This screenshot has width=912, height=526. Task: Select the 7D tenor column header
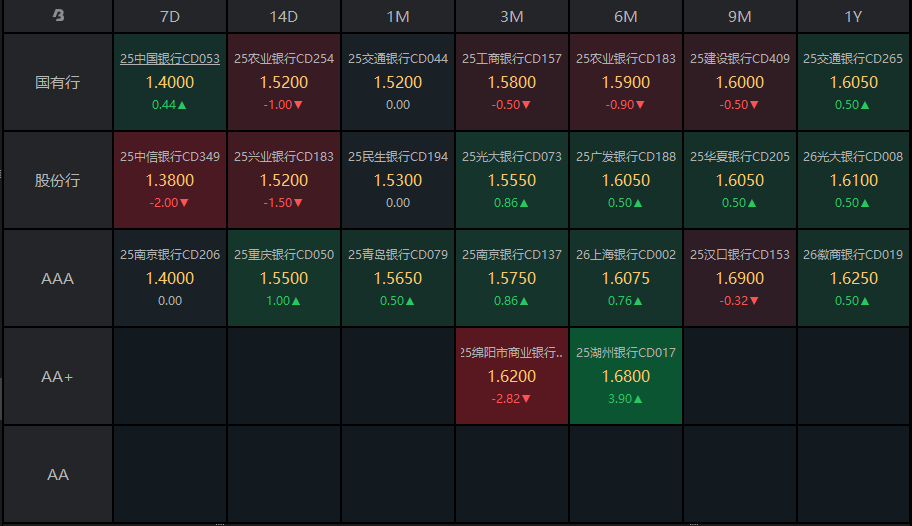[x=170, y=16]
